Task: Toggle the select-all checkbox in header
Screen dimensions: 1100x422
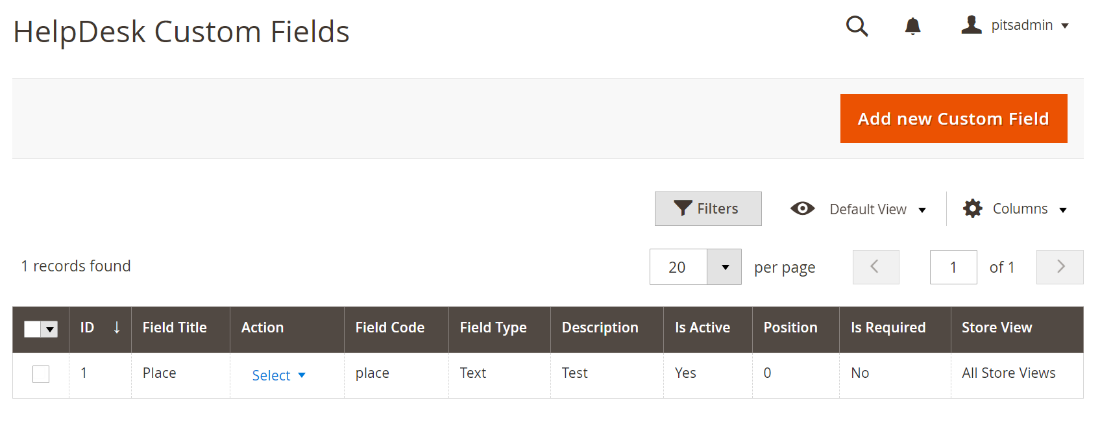Action: pos(32,329)
